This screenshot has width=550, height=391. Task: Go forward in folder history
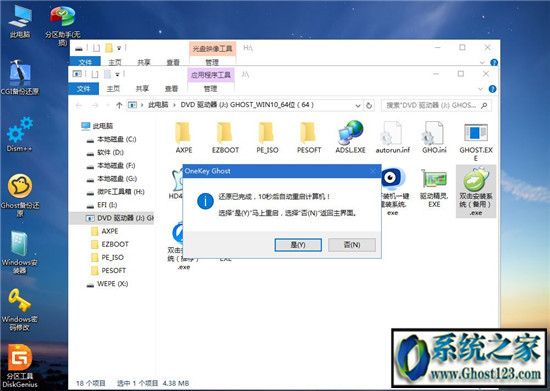click(95, 105)
